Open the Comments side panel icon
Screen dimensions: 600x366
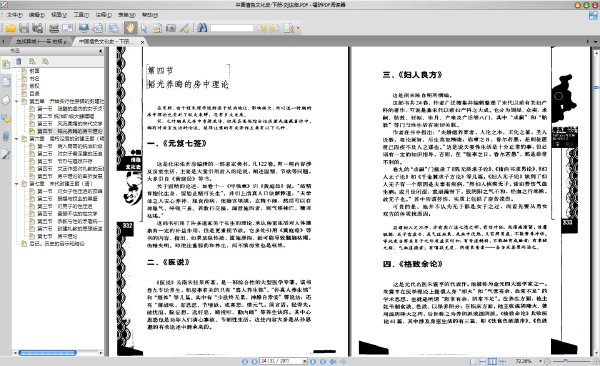(x=6, y=118)
